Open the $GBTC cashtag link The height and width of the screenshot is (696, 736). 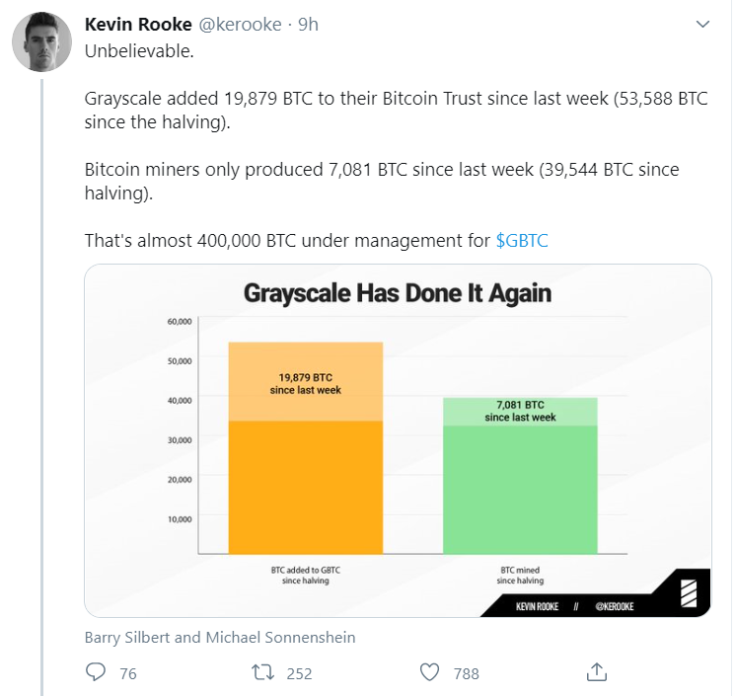point(522,240)
